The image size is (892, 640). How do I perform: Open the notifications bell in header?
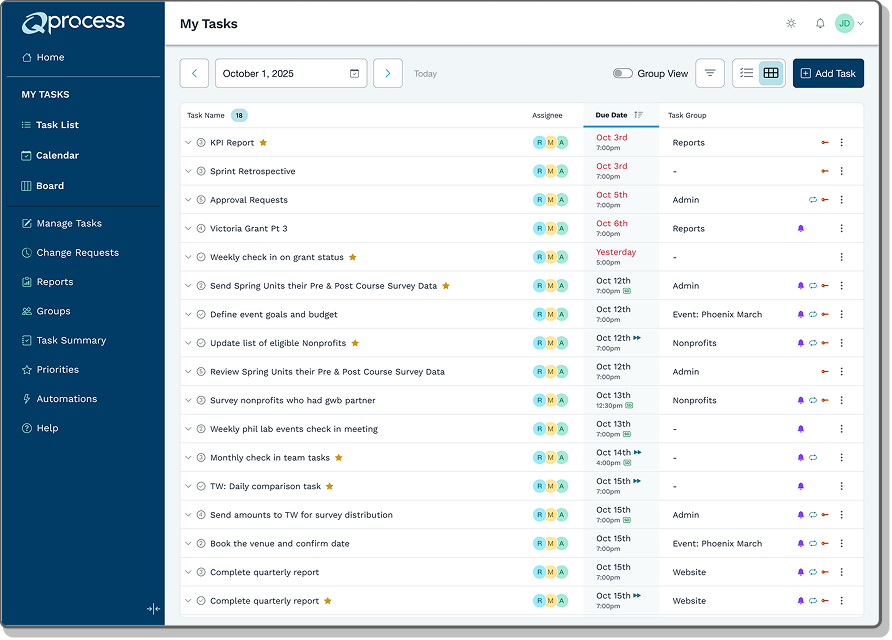[x=820, y=23]
